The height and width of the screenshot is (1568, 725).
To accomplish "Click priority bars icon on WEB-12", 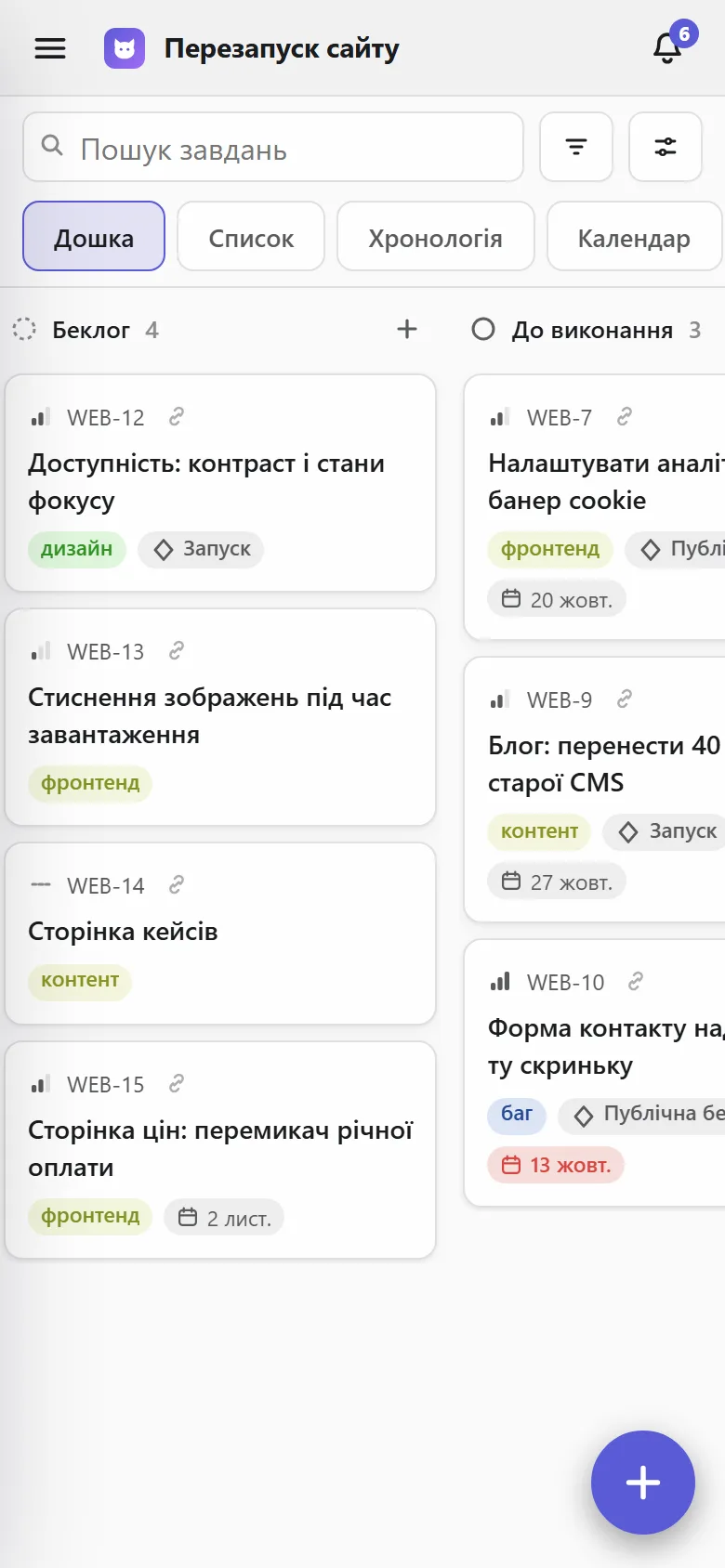I will [40, 417].
